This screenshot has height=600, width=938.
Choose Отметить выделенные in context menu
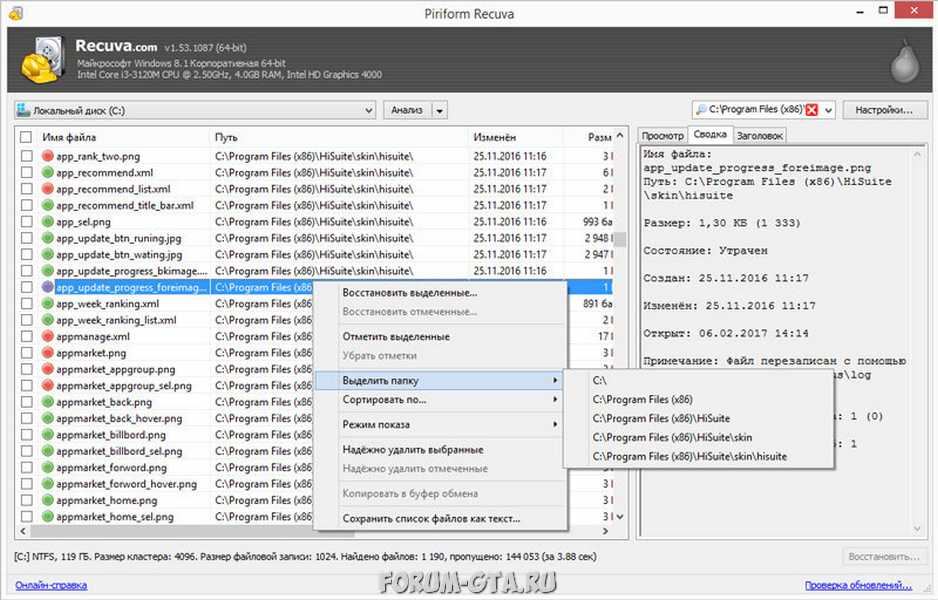click(x=441, y=337)
